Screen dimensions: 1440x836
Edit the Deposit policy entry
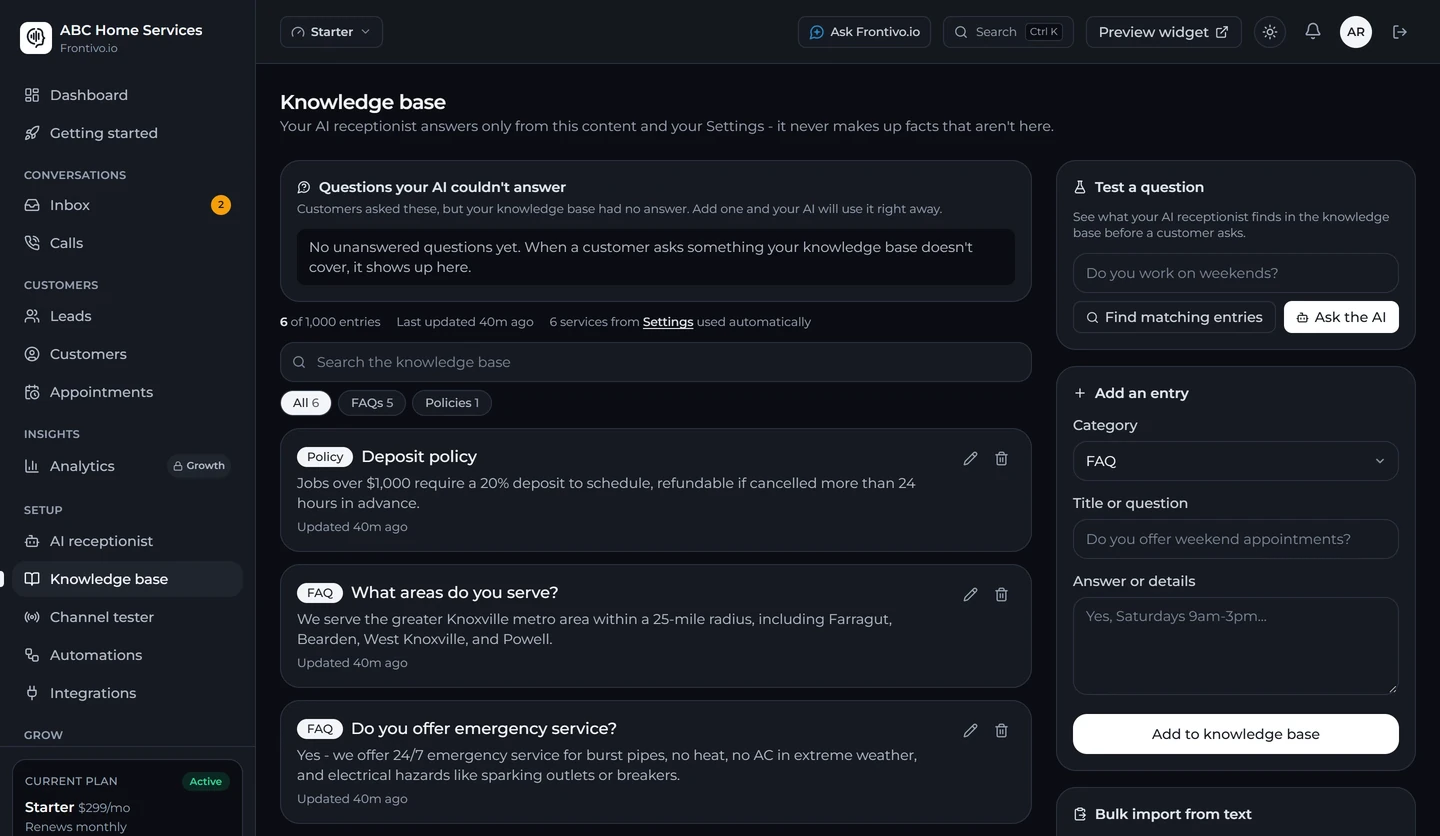tap(970, 458)
